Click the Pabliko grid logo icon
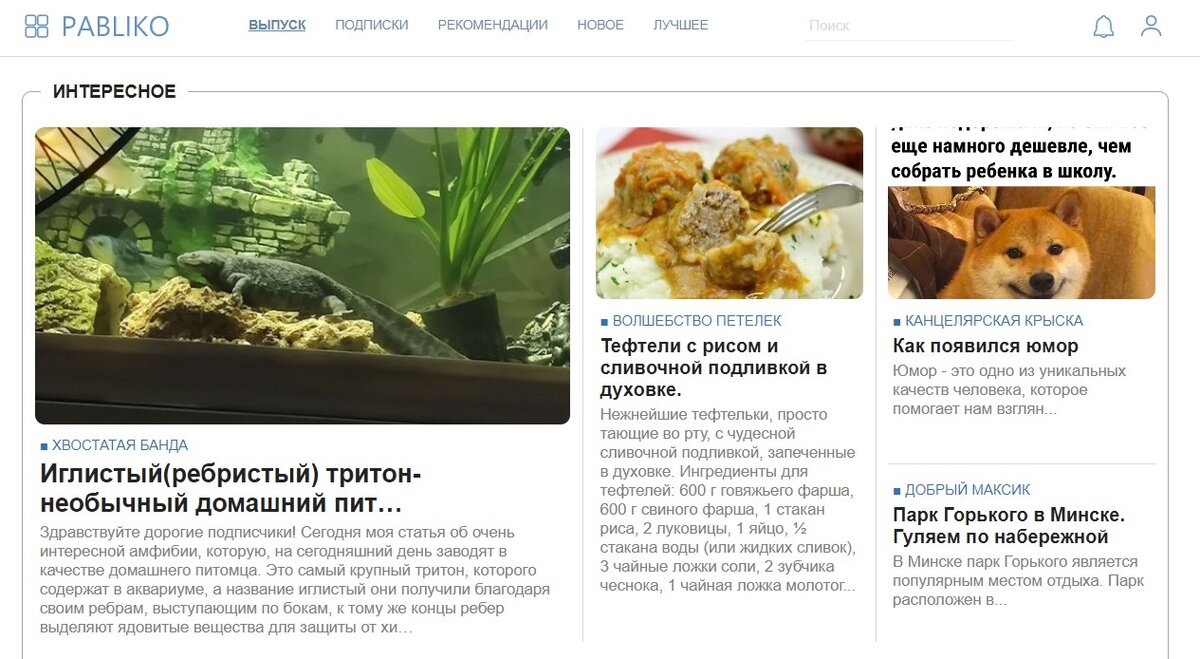1200x659 pixels. point(36,26)
